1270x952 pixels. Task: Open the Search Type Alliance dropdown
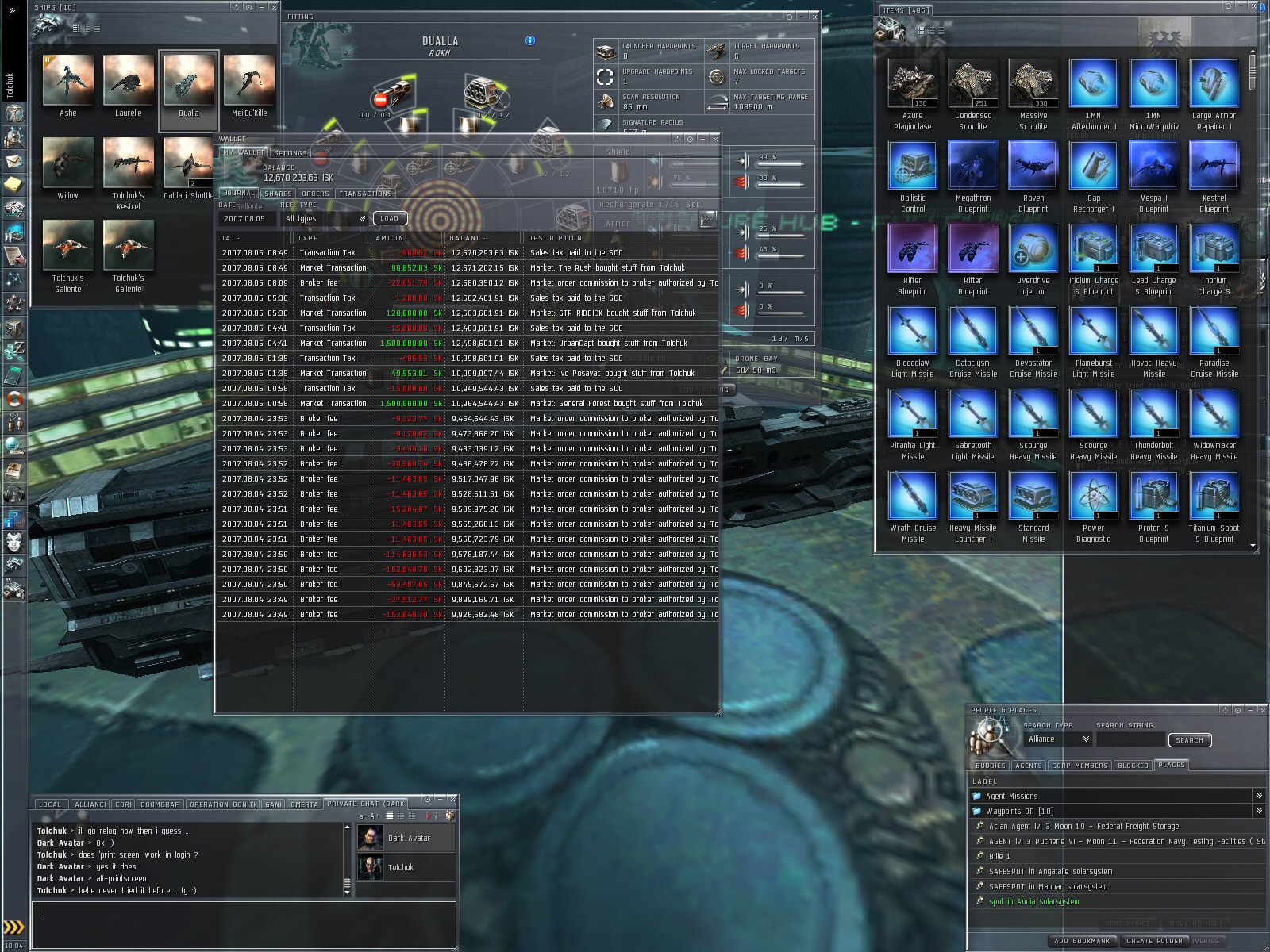point(1058,739)
